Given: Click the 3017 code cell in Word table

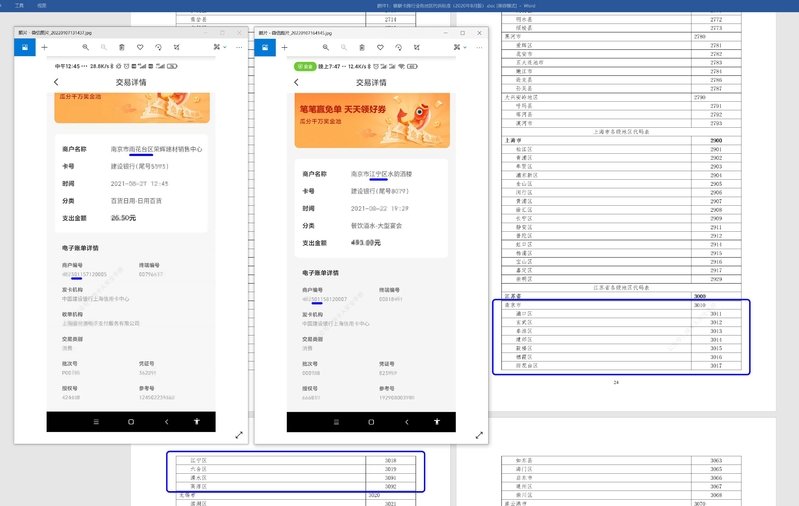Looking at the screenshot, I should (x=716, y=365).
